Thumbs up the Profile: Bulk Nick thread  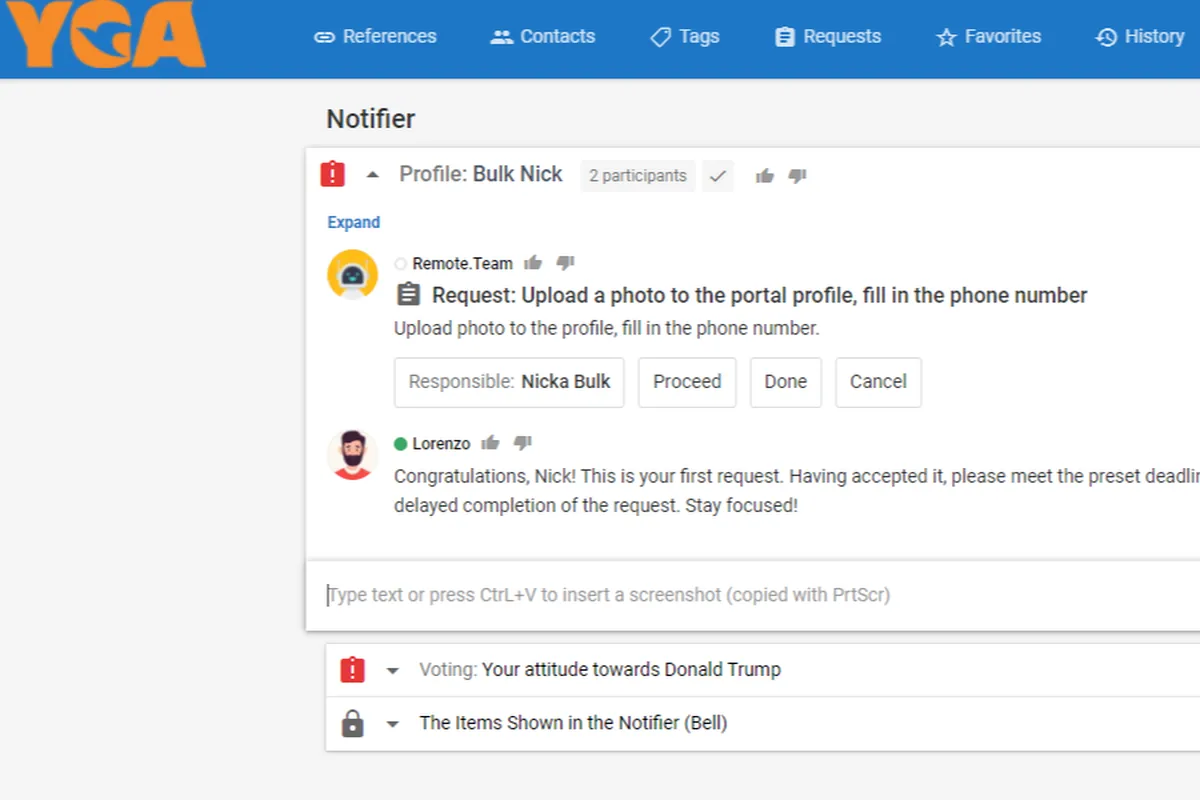(x=764, y=175)
